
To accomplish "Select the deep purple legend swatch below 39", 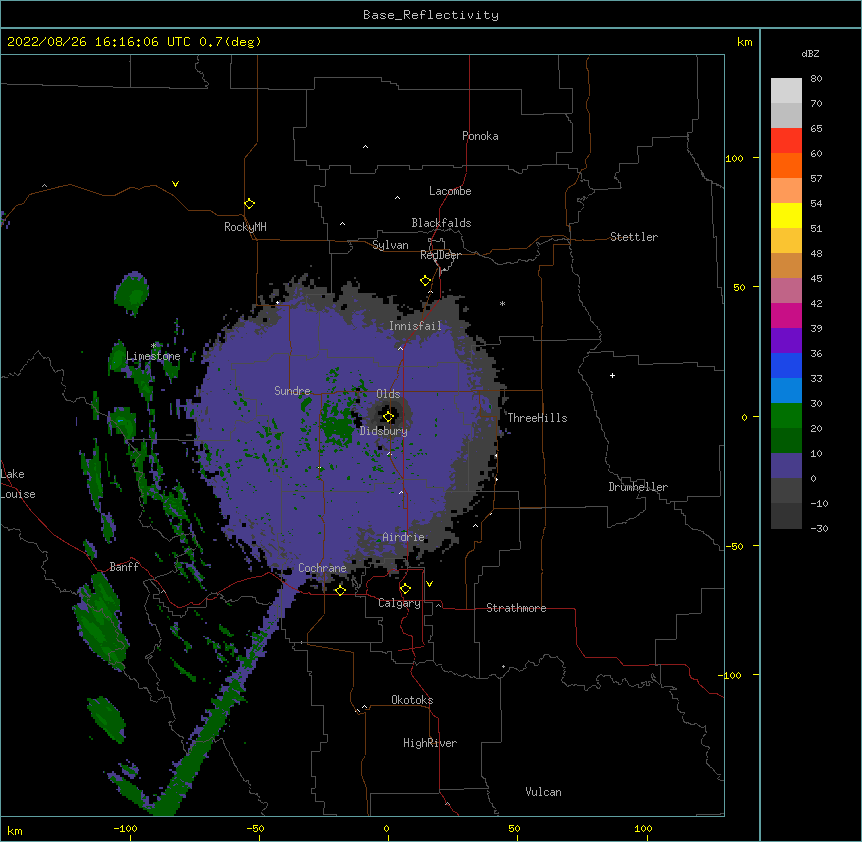I will point(786,341).
